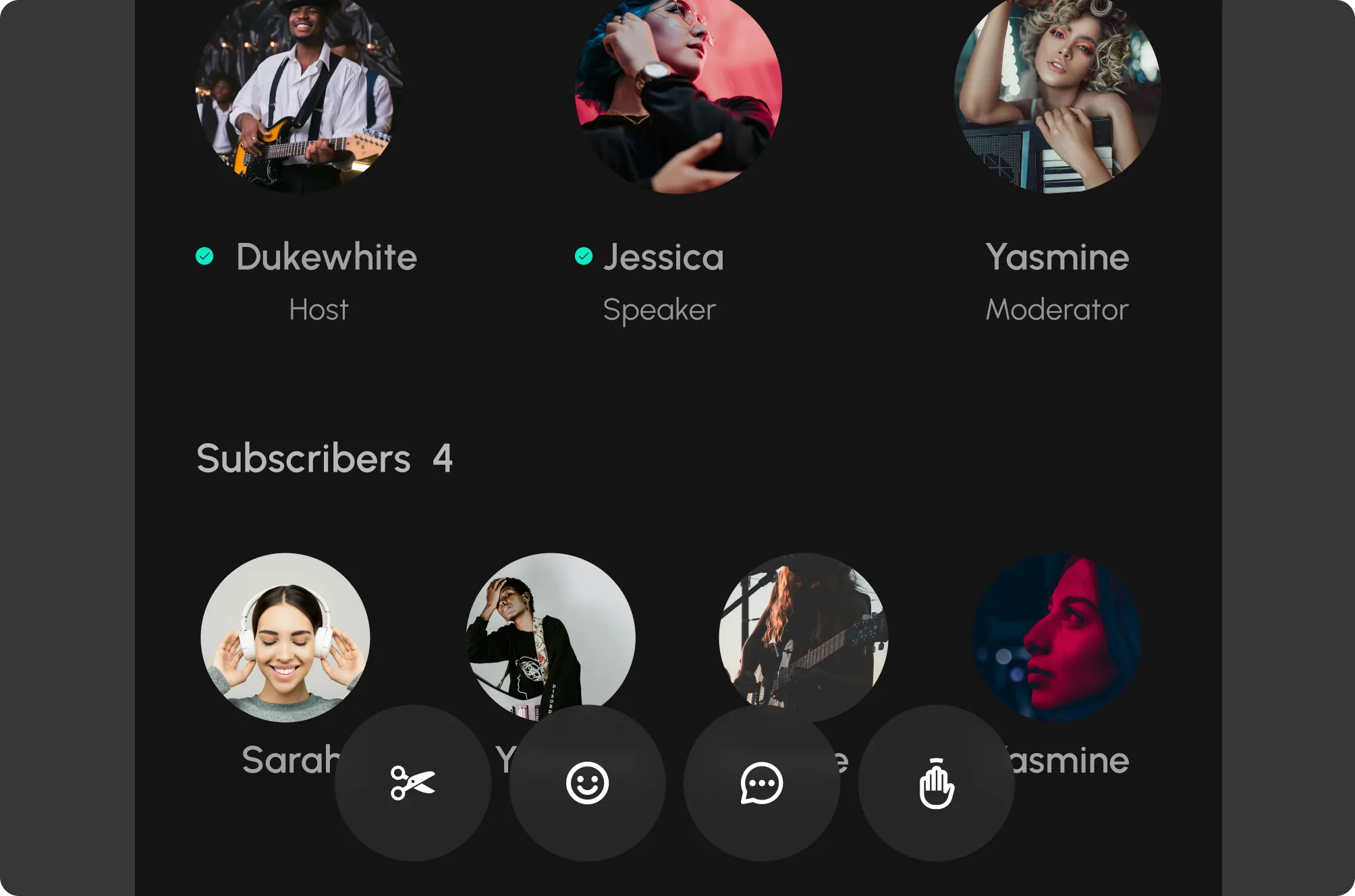The width and height of the screenshot is (1355, 896).
Task: Click the Host role label
Action: (x=319, y=310)
